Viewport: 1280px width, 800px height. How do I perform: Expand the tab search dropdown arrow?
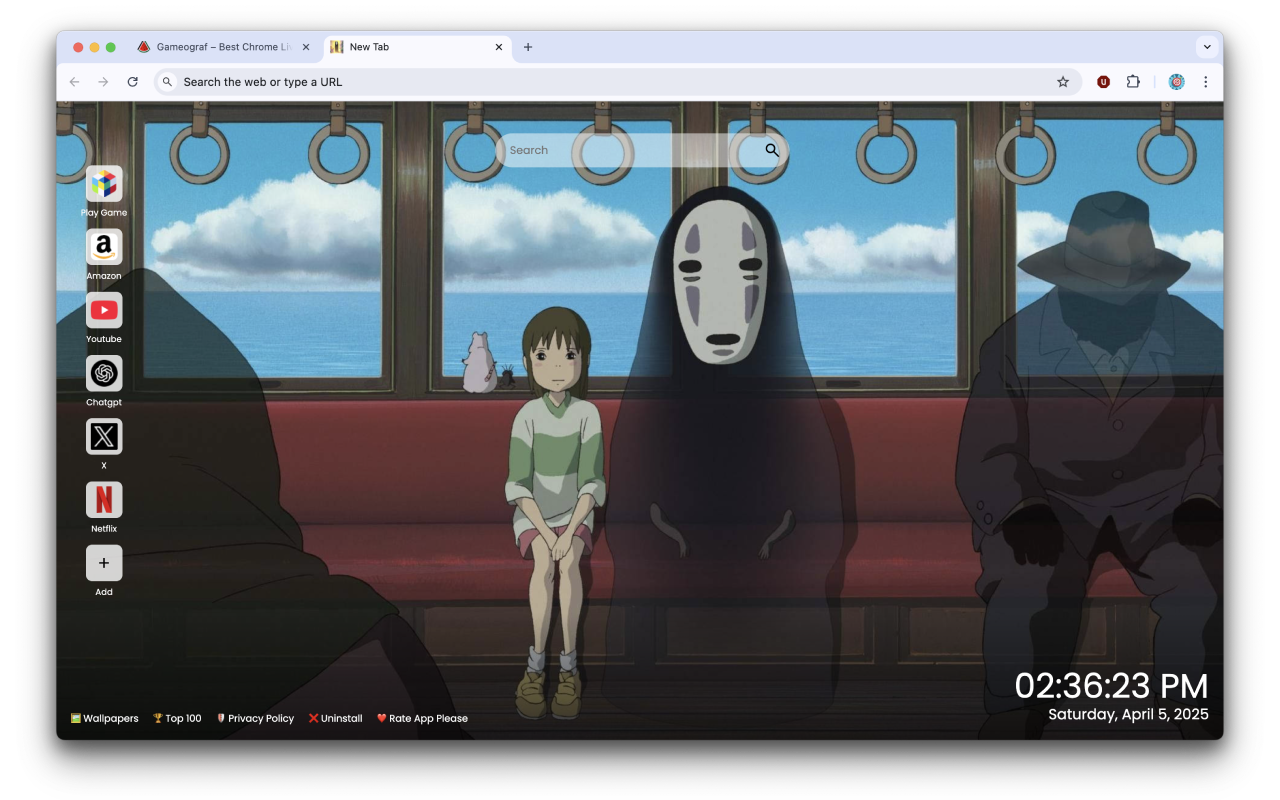pyautogui.click(x=1207, y=47)
